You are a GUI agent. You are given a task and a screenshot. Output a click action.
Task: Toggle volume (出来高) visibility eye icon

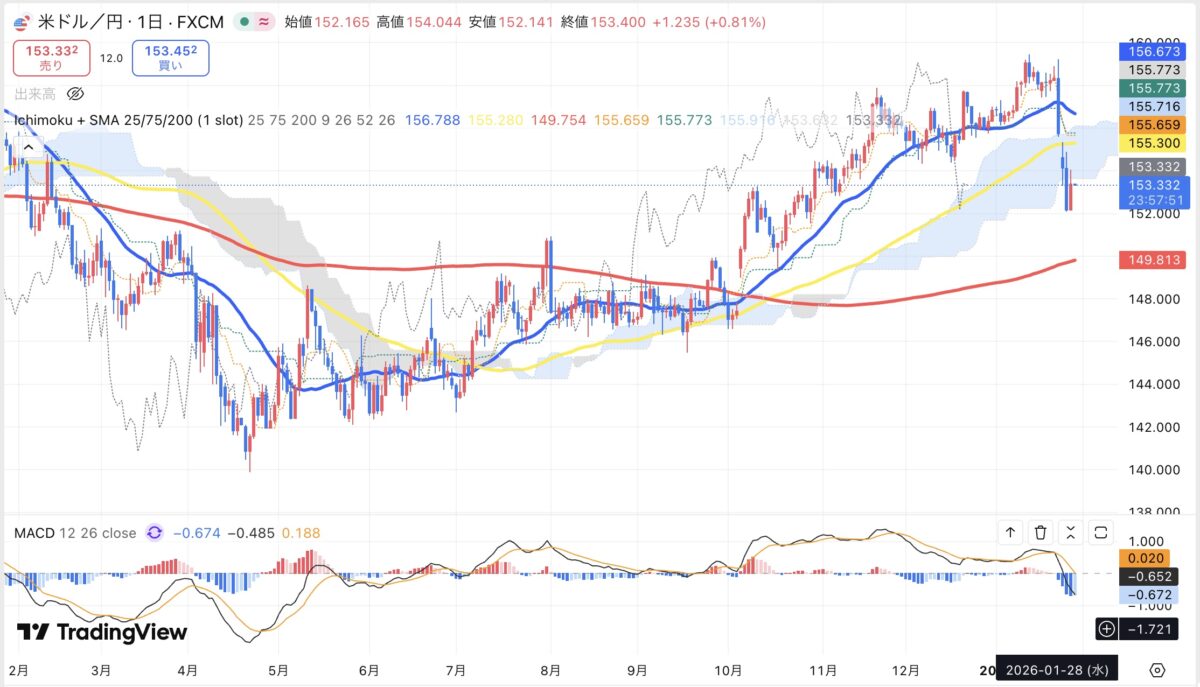coord(75,94)
